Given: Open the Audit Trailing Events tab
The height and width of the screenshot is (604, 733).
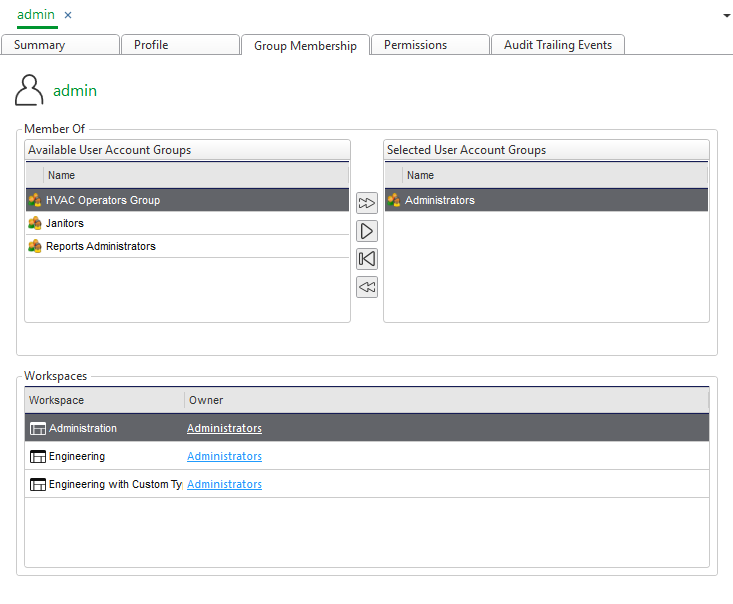Looking at the screenshot, I should (x=558, y=45).
